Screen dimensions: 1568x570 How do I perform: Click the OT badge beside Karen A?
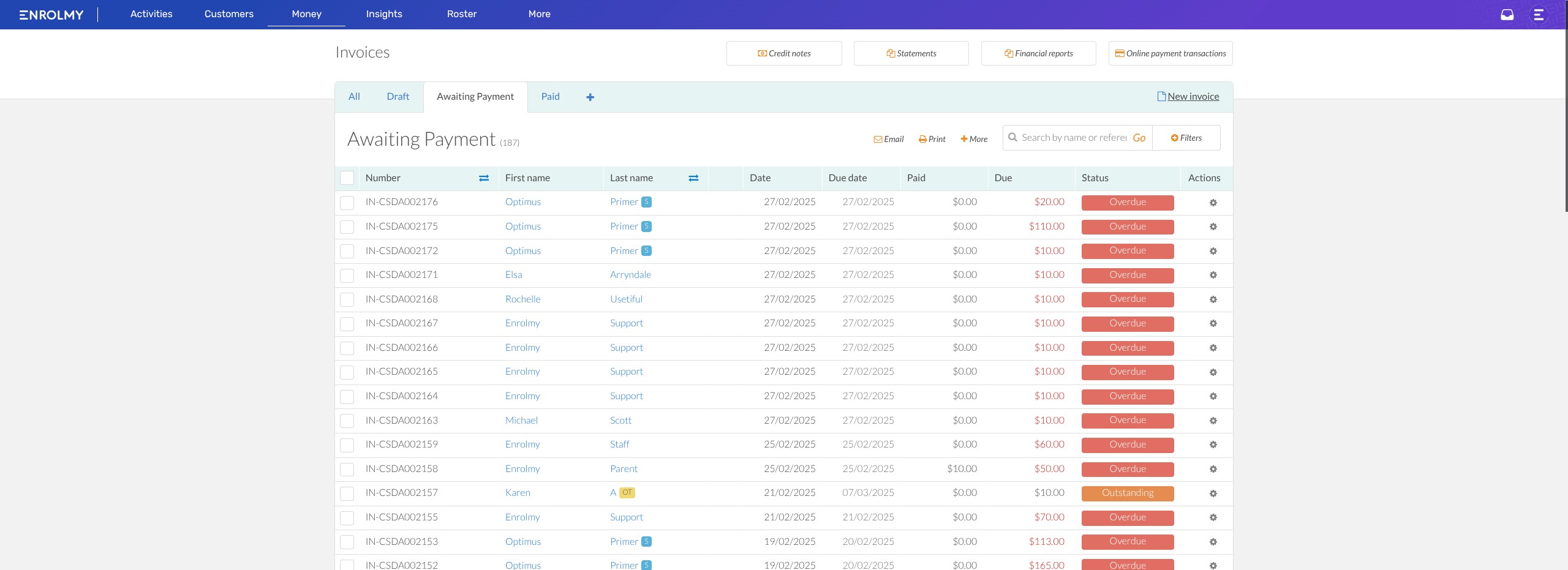click(627, 493)
